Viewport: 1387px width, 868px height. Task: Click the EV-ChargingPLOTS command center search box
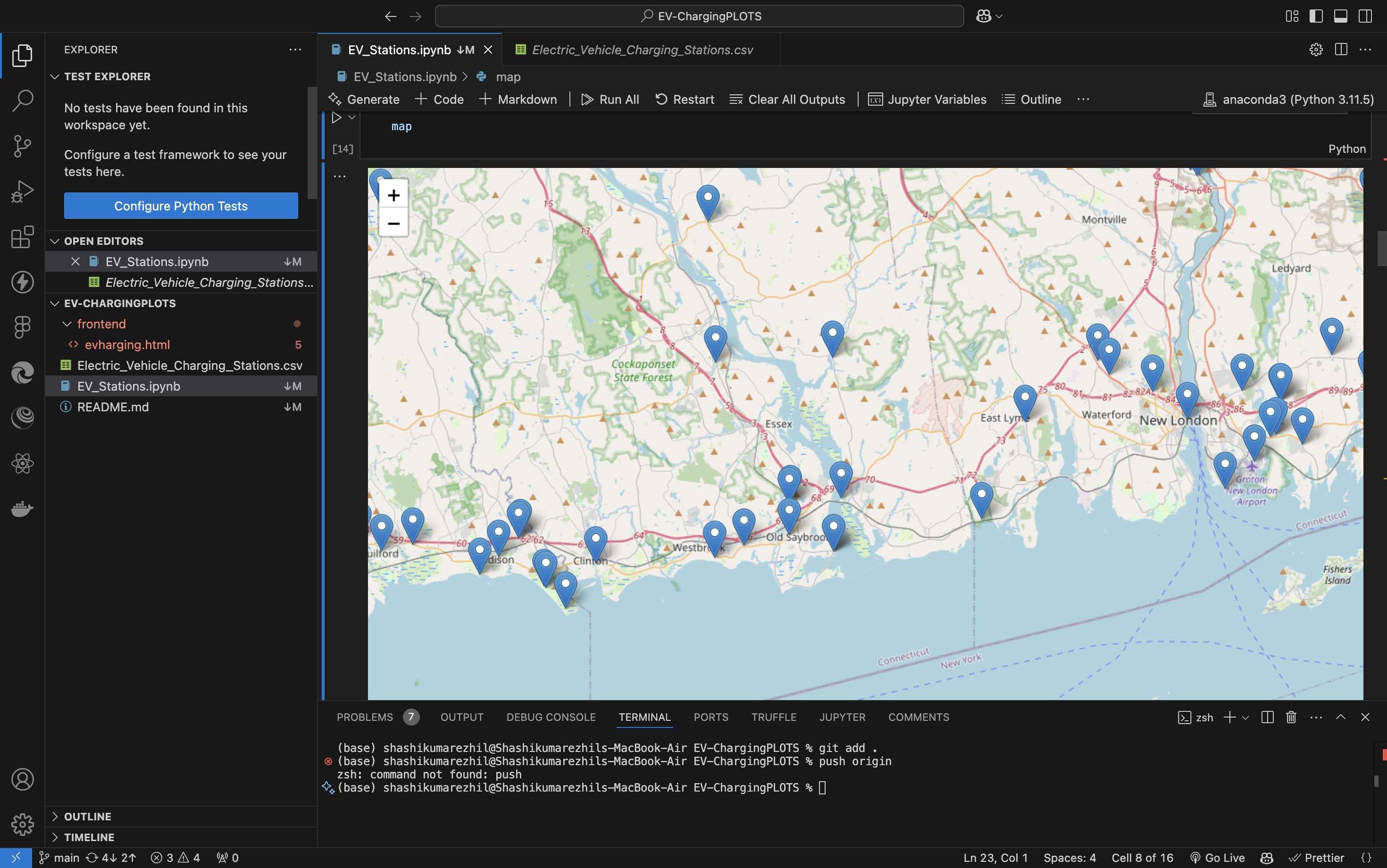(x=702, y=16)
